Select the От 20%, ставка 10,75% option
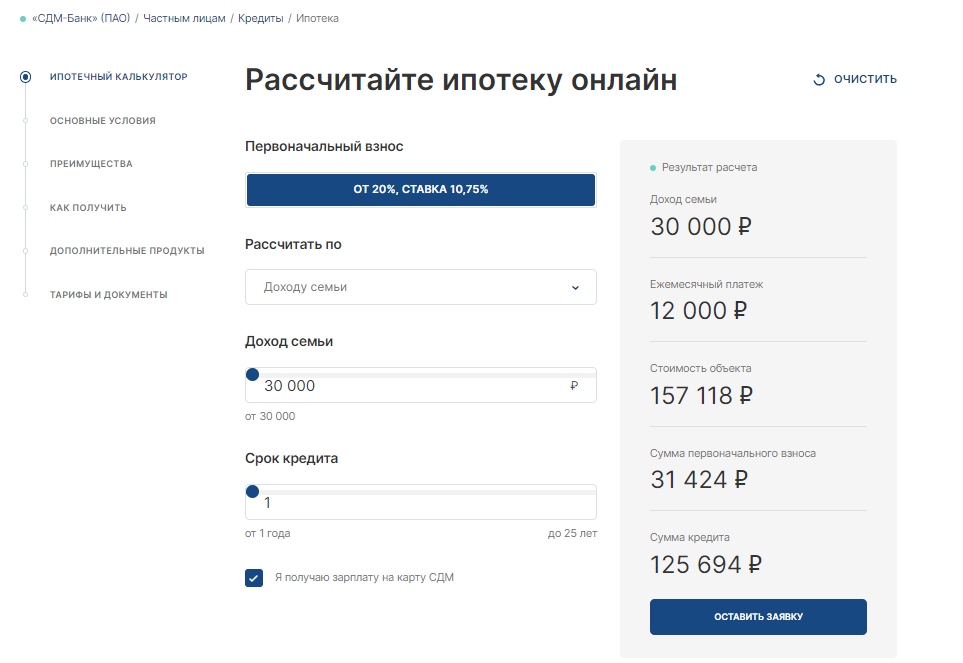 click(420, 189)
